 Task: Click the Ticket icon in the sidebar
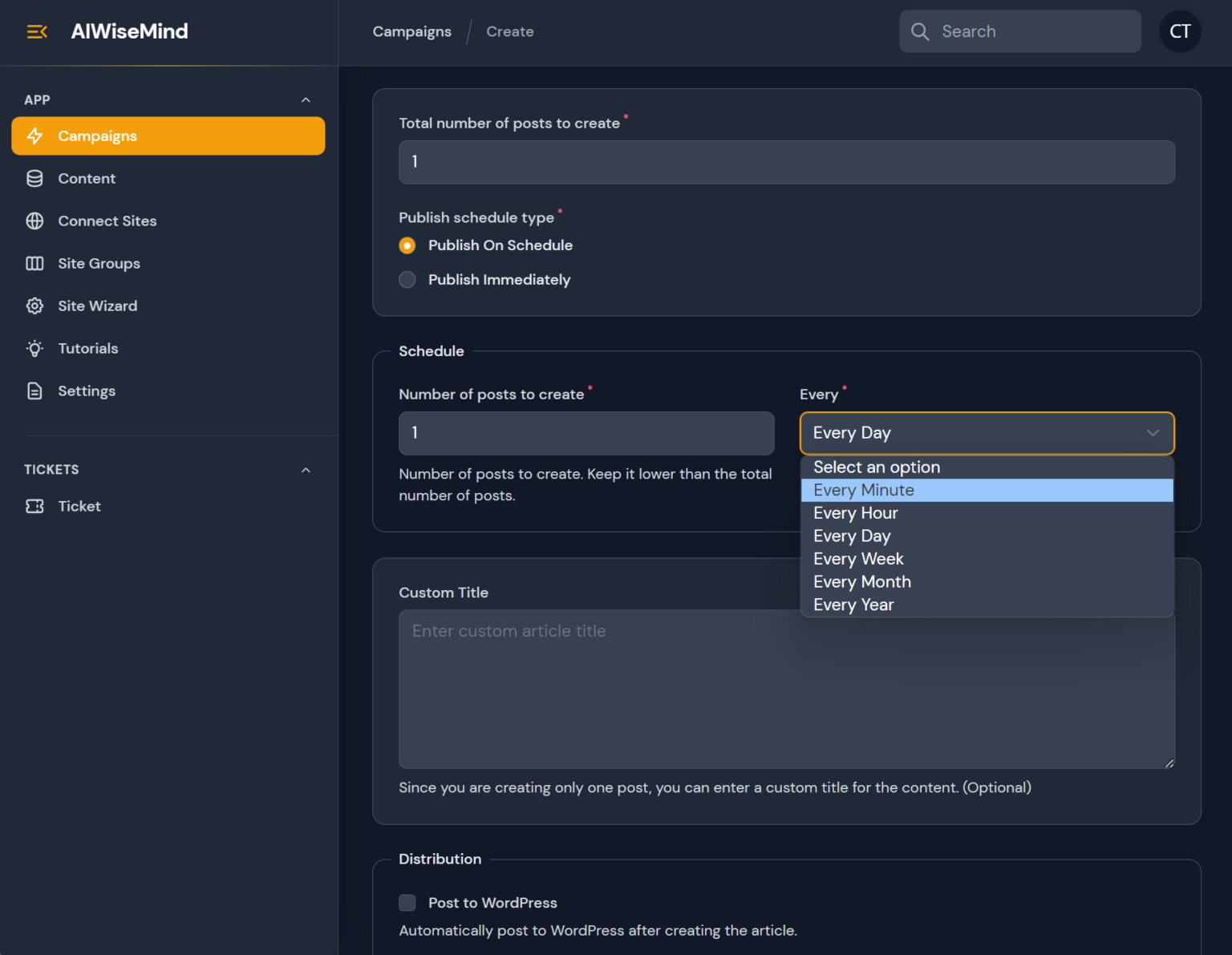tap(34, 506)
